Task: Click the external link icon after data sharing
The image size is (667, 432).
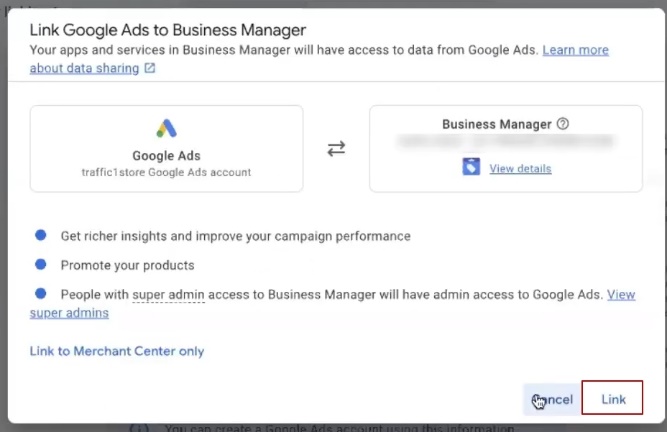Action: (x=150, y=69)
